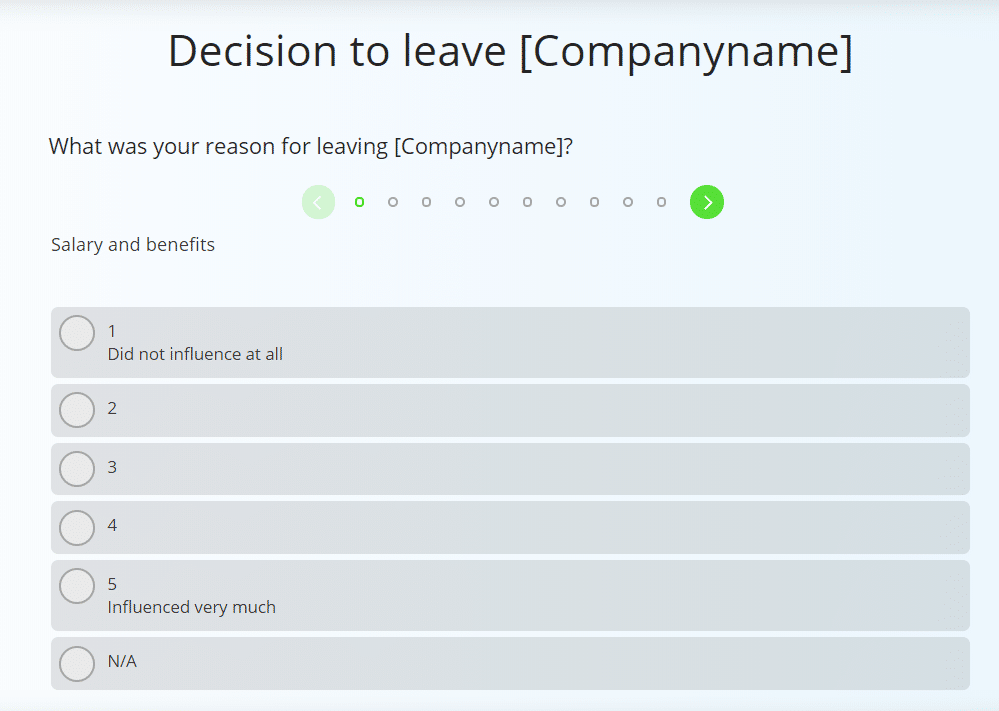Click the Salary and benefits label
This screenshot has height=711, width=999.
(x=132, y=244)
